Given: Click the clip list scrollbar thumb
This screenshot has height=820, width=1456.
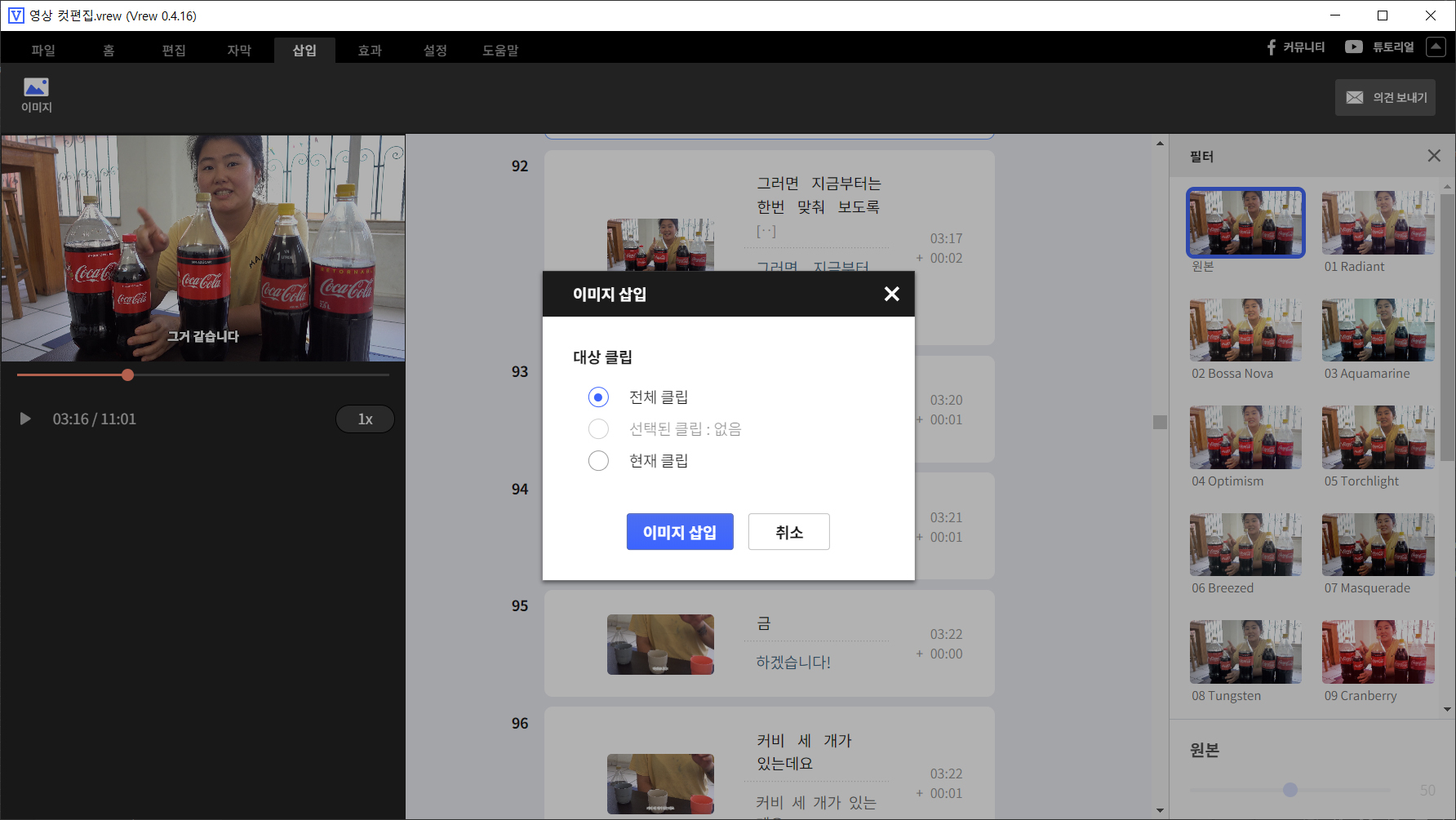Looking at the screenshot, I should tap(1160, 422).
